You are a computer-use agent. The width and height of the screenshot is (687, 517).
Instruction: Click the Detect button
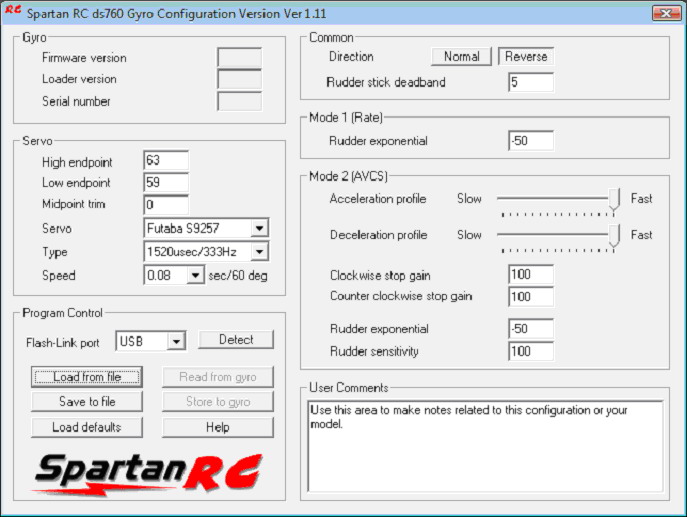click(236, 340)
